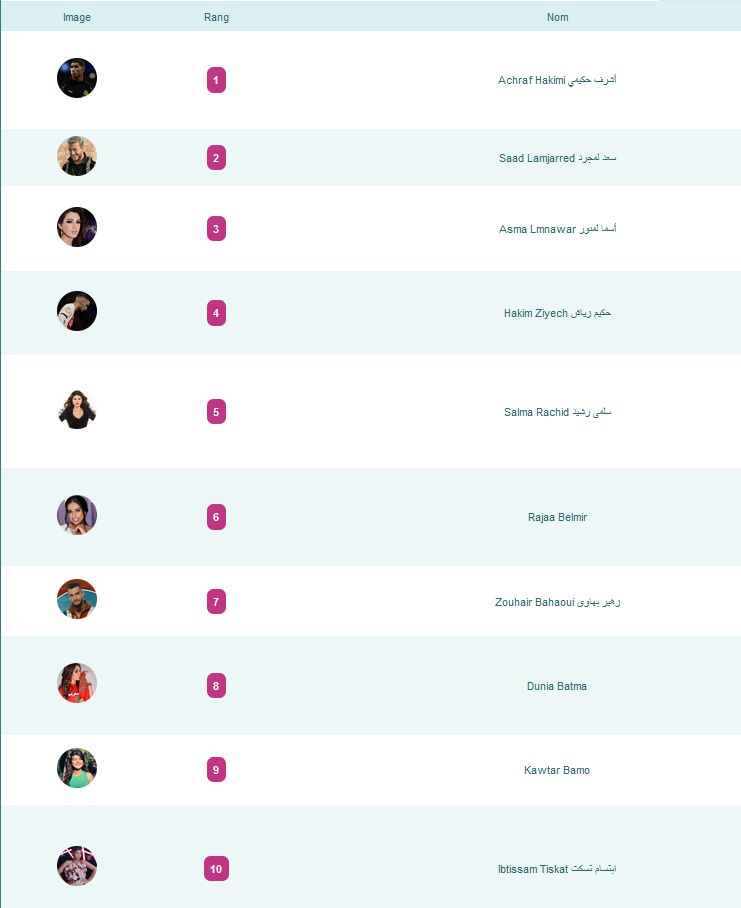Screen dimensions: 741x908
Task: Click Ibtissam Tiskat's thumbnail photo
Action: 77,866
